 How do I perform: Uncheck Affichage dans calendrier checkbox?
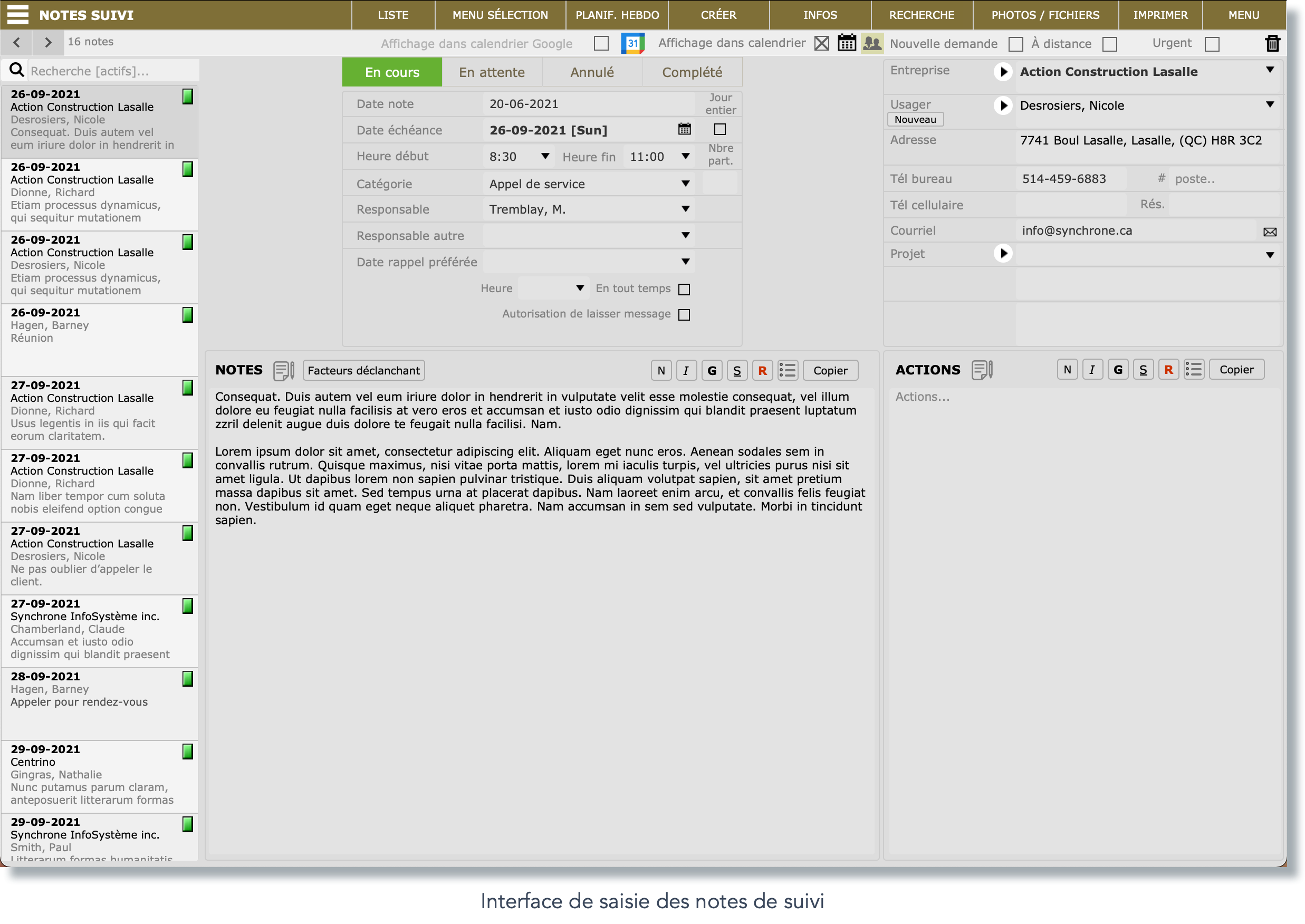[821, 43]
